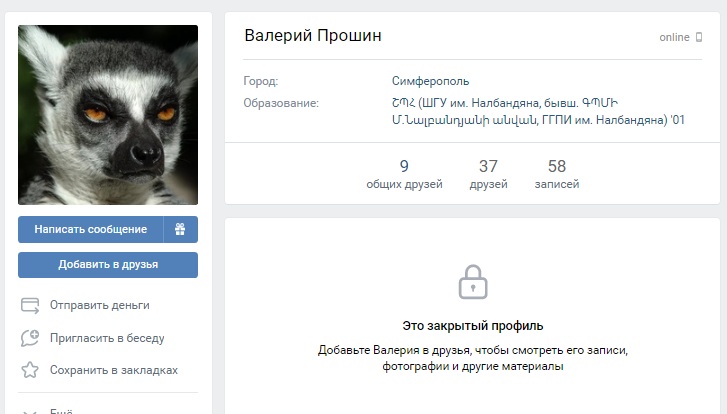Open the 9 общих друзей counter
727x414 pixels.
point(404,174)
